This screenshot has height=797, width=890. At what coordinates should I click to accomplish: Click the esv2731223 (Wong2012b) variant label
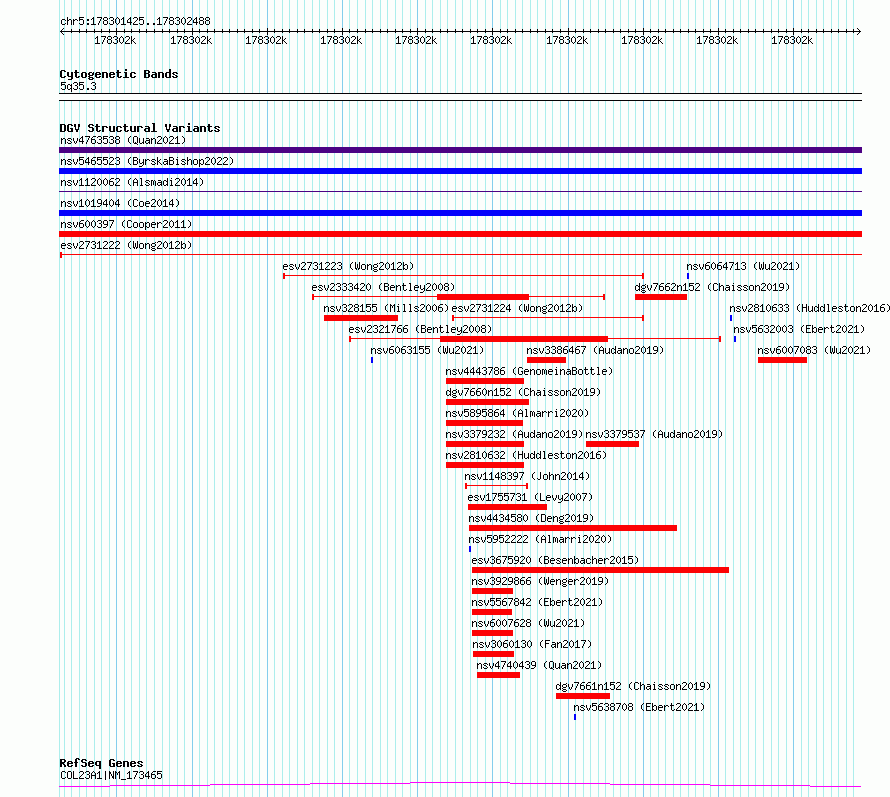click(x=349, y=266)
